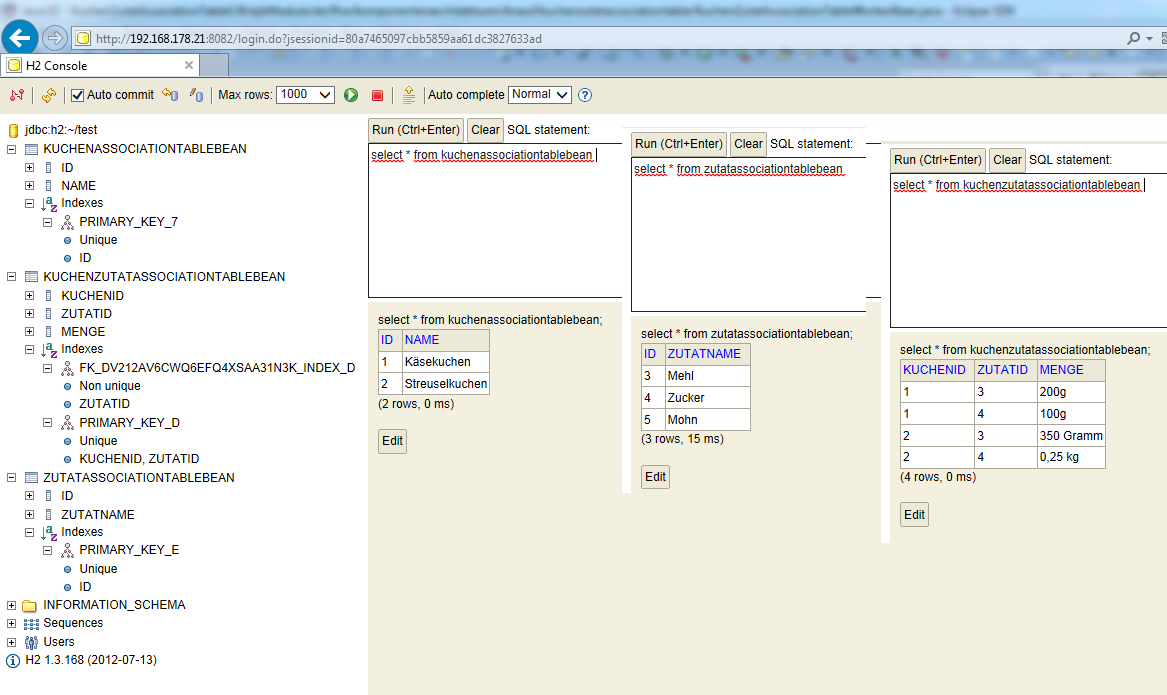Expand the MENGE column node
Viewport: 1167px width, 695px height.
pyautogui.click(x=30, y=332)
